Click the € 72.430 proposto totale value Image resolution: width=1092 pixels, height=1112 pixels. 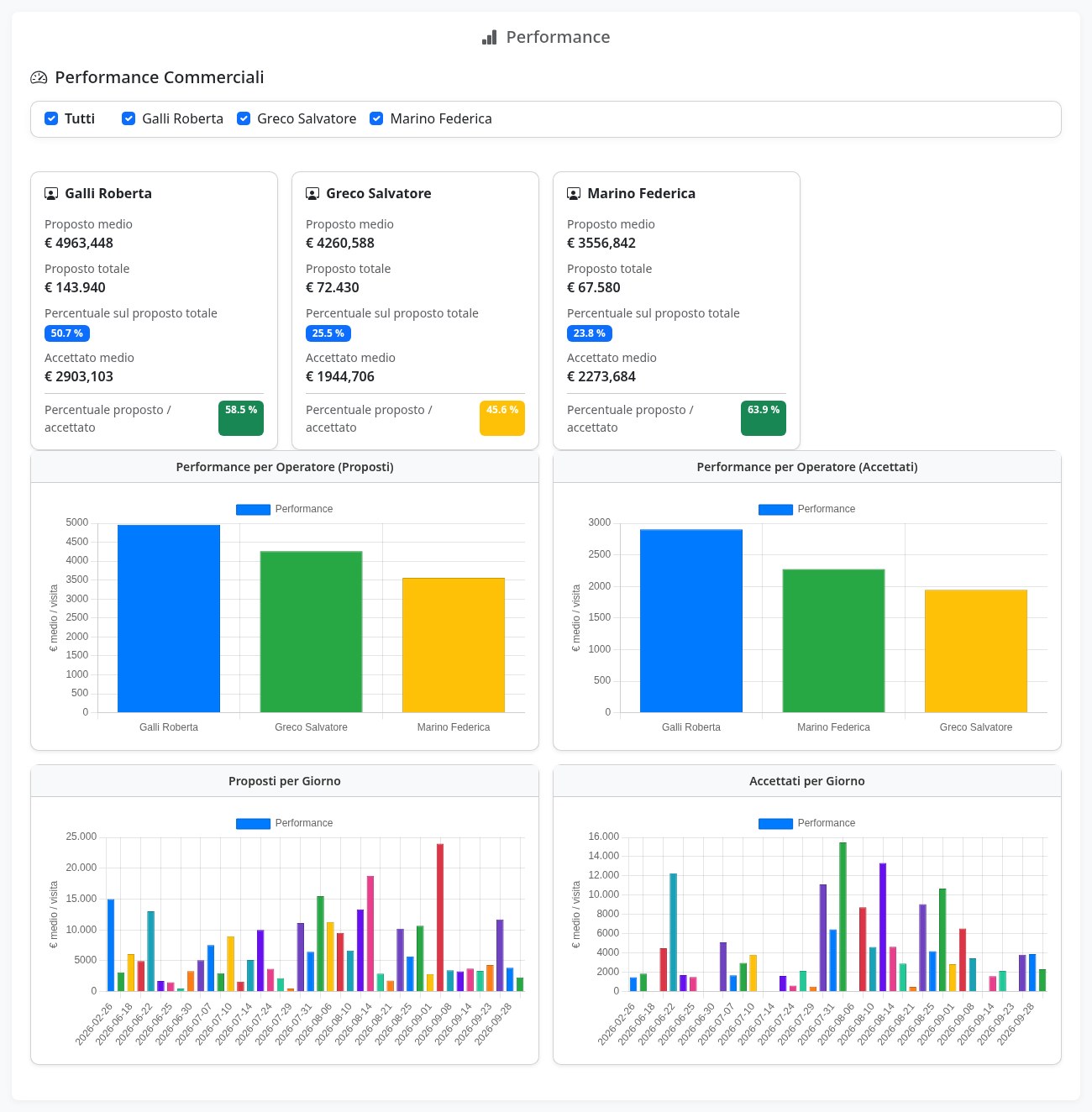[x=333, y=287]
